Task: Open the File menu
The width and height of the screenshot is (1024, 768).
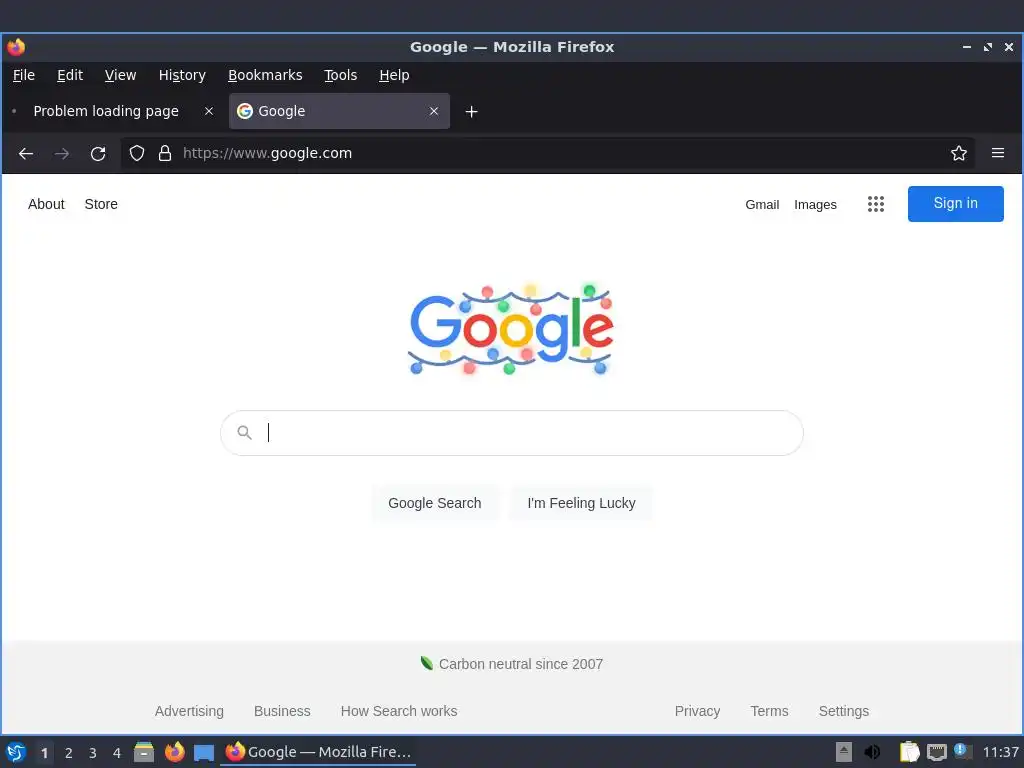Action: pos(24,75)
